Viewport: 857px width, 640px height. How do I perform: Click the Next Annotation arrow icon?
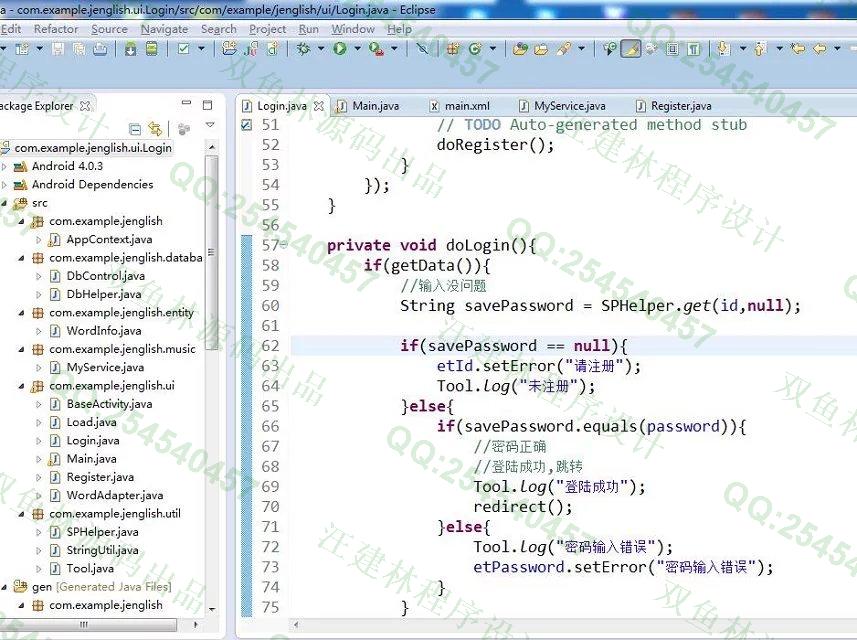(x=724, y=49)
